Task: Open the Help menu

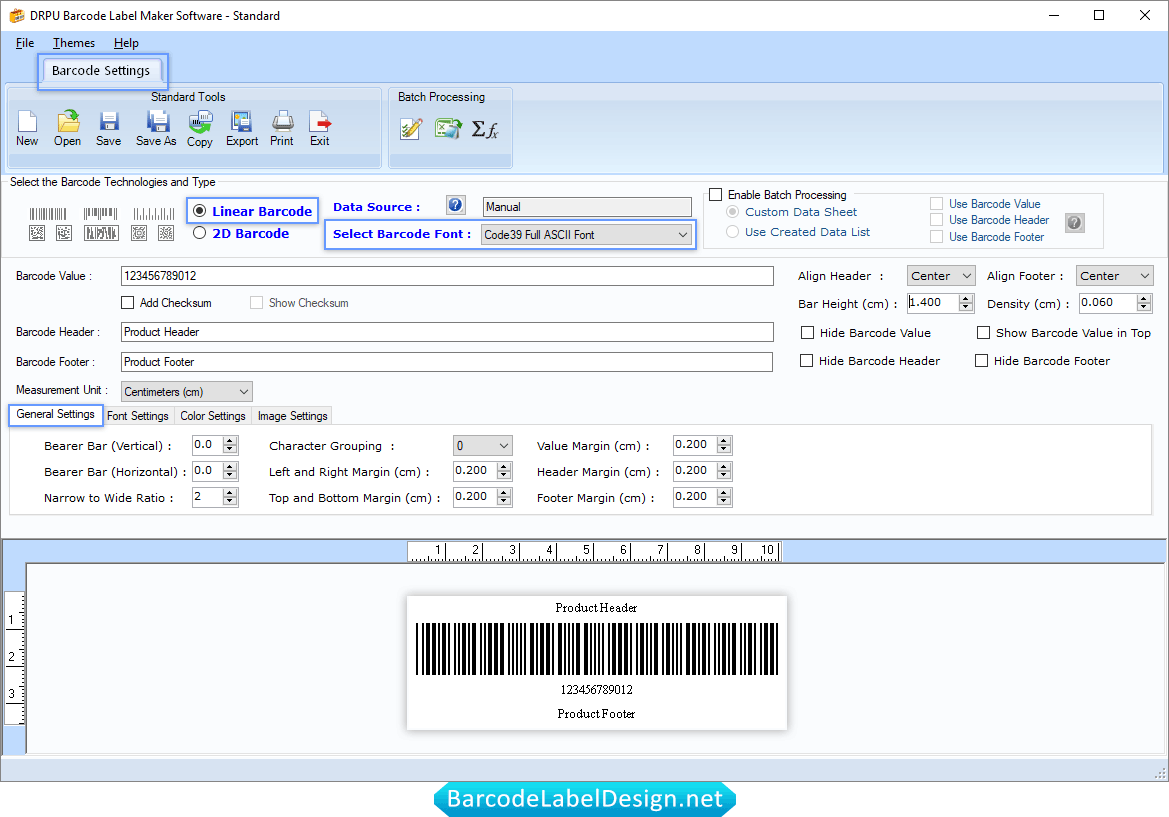Action: (126, 43)
